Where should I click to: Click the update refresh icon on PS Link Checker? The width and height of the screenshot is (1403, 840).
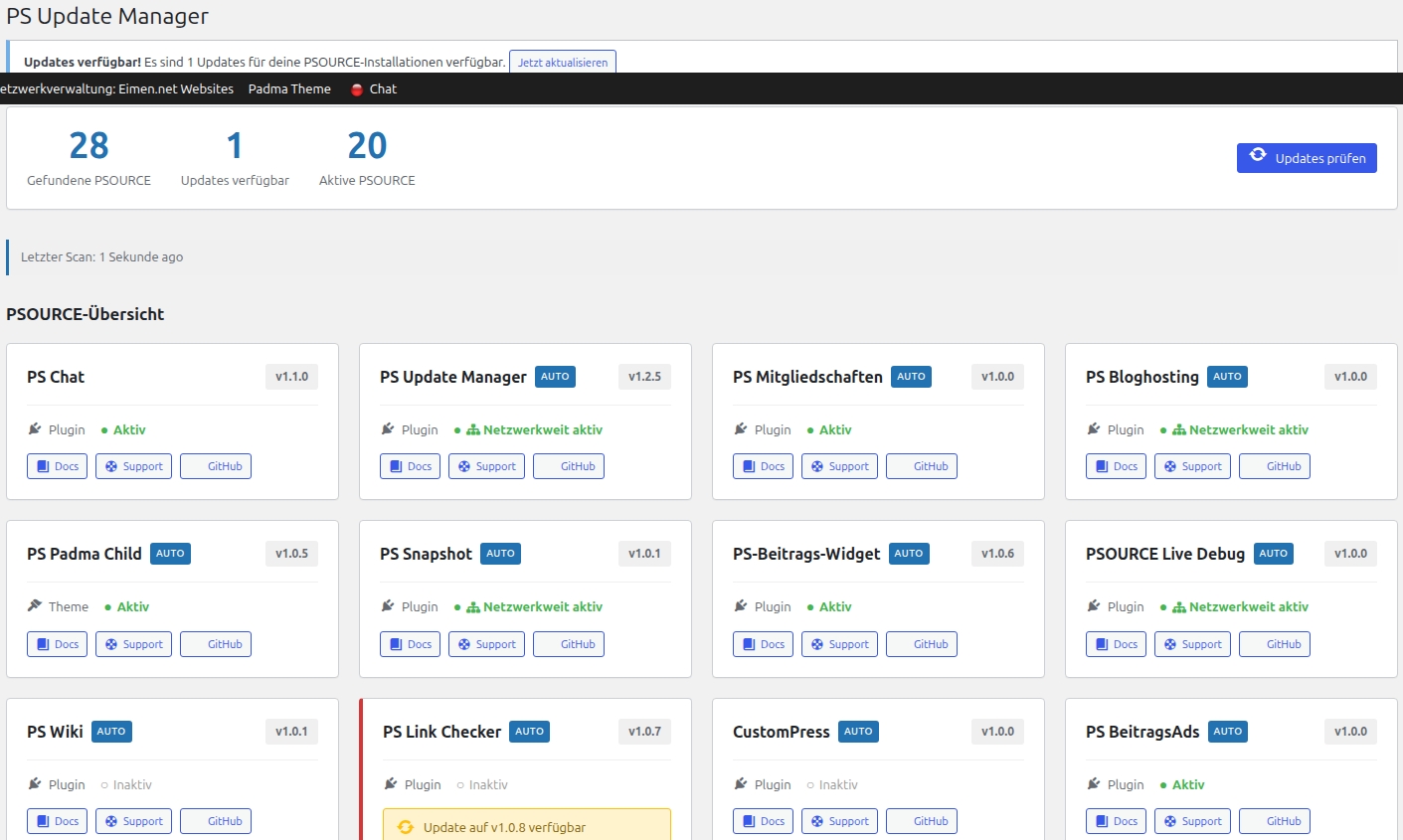[x=406, y=827]
